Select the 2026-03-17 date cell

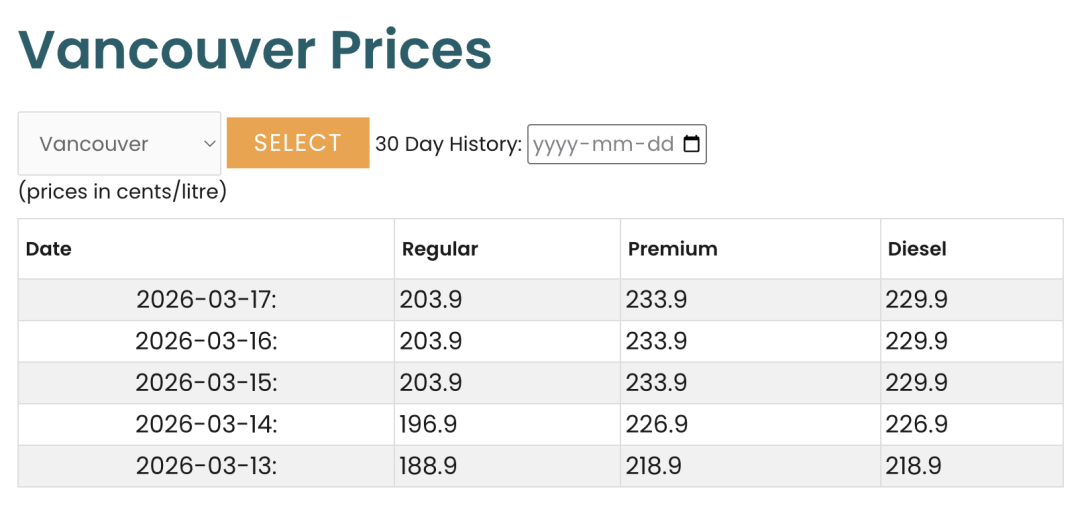tap(206, 300)
